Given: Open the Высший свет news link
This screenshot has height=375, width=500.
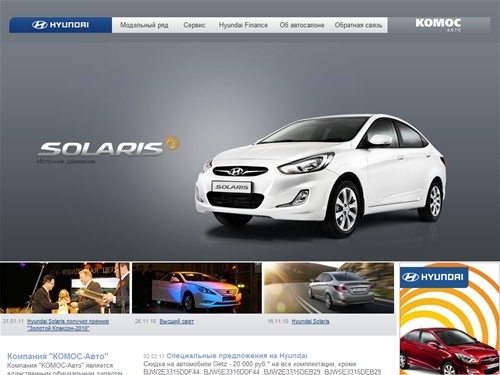Looking at the screenshot, I should click(177, 321).
